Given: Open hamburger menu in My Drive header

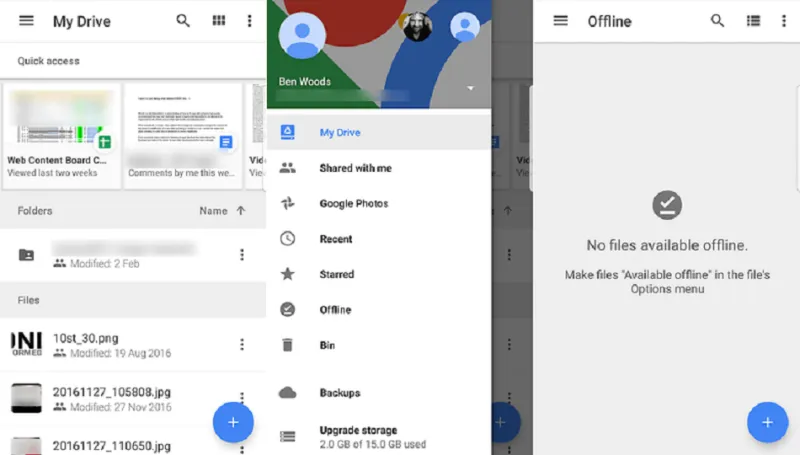Looking at the screenshot, I should (x=26, y=21).
